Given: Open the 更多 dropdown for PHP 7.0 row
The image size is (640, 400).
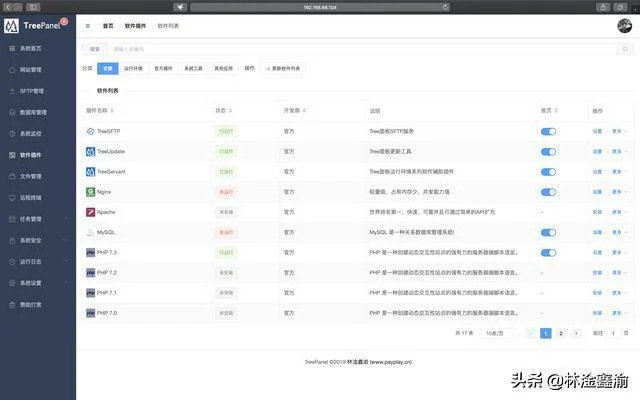Looking at the screenshot, I should coord(619,313).
